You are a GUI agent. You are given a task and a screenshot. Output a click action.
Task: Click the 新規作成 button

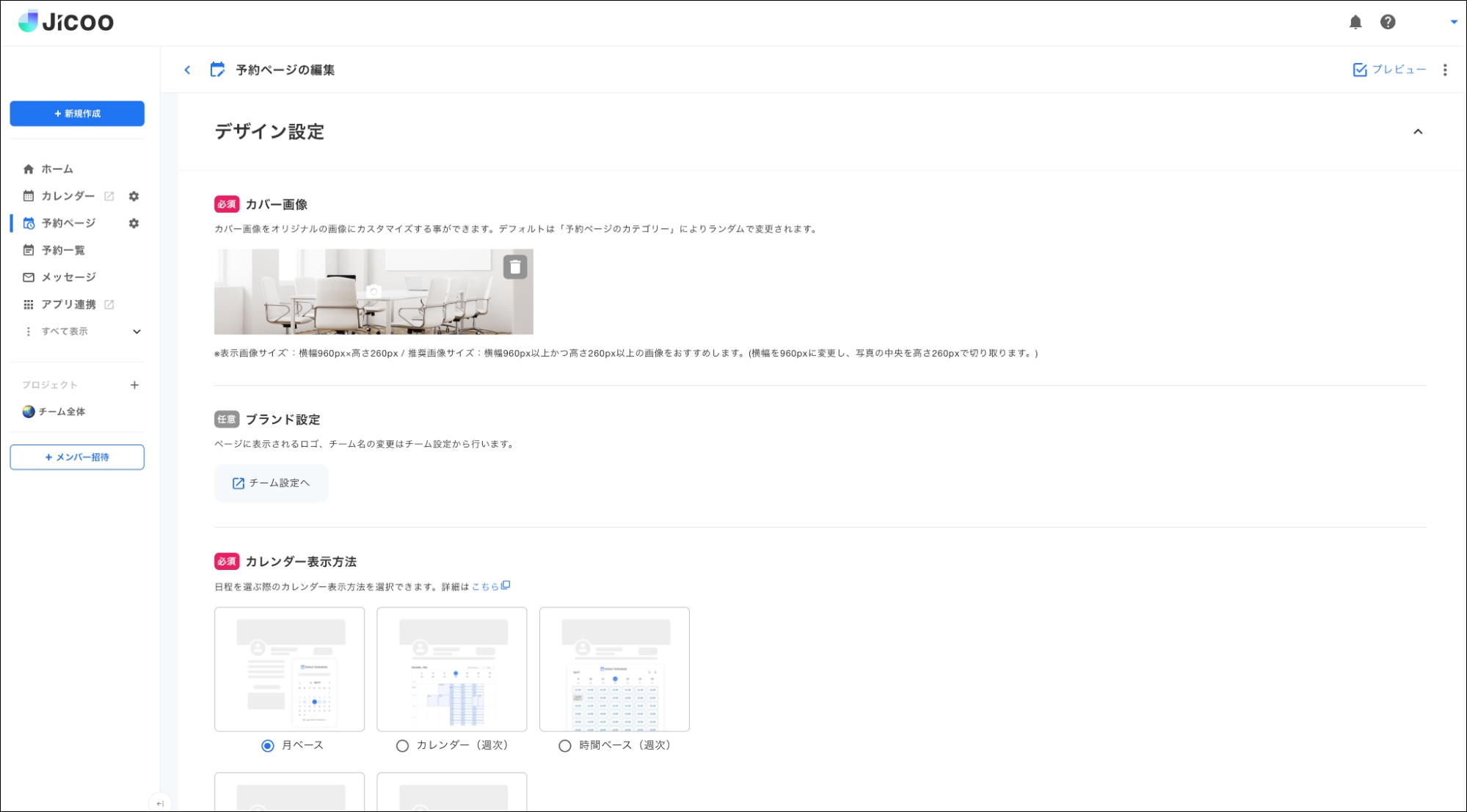(77, 114)
